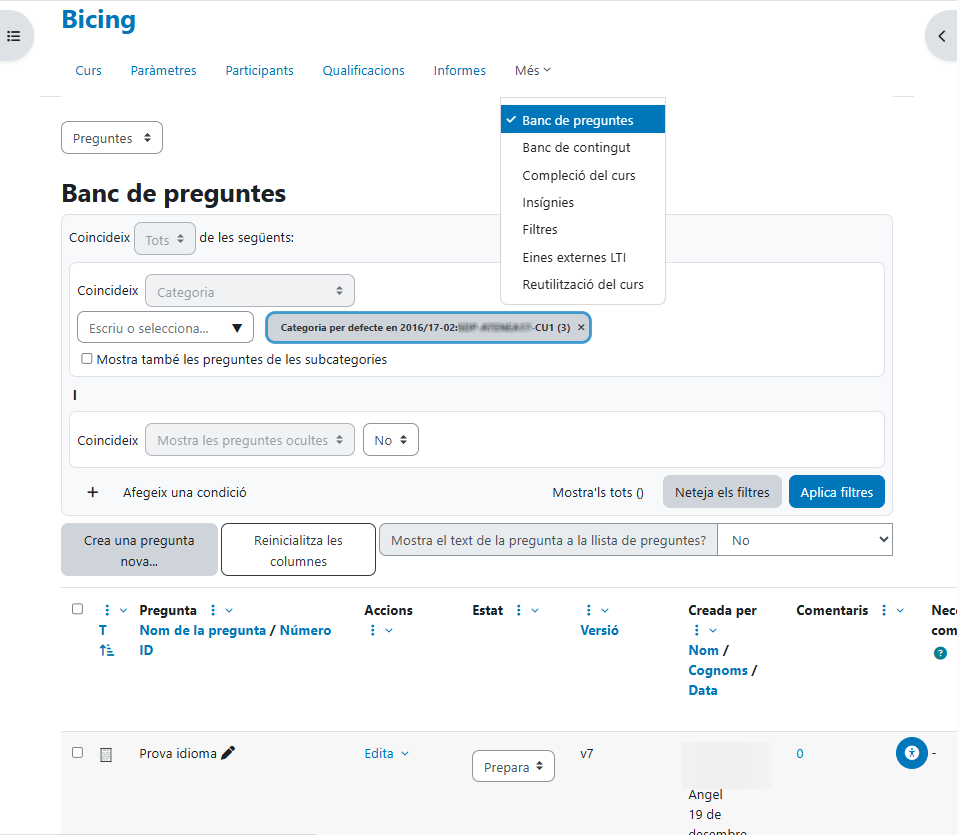Open the Pregunta column three-dot menu
This screenshot has height=835, width=960.
pyautogui.click(x=212, y=610)
